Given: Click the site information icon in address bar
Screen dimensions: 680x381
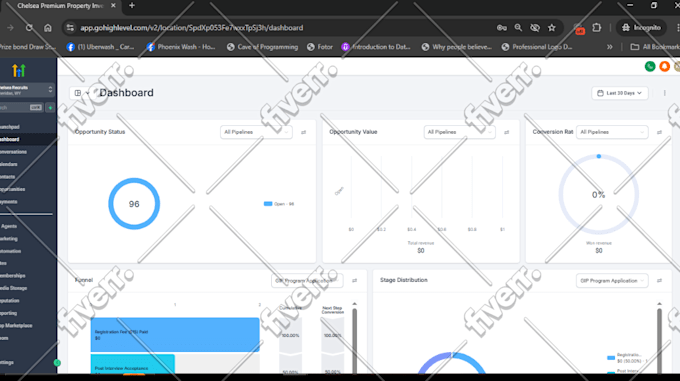Looking at the screenshot, I should tap(70, 28).
